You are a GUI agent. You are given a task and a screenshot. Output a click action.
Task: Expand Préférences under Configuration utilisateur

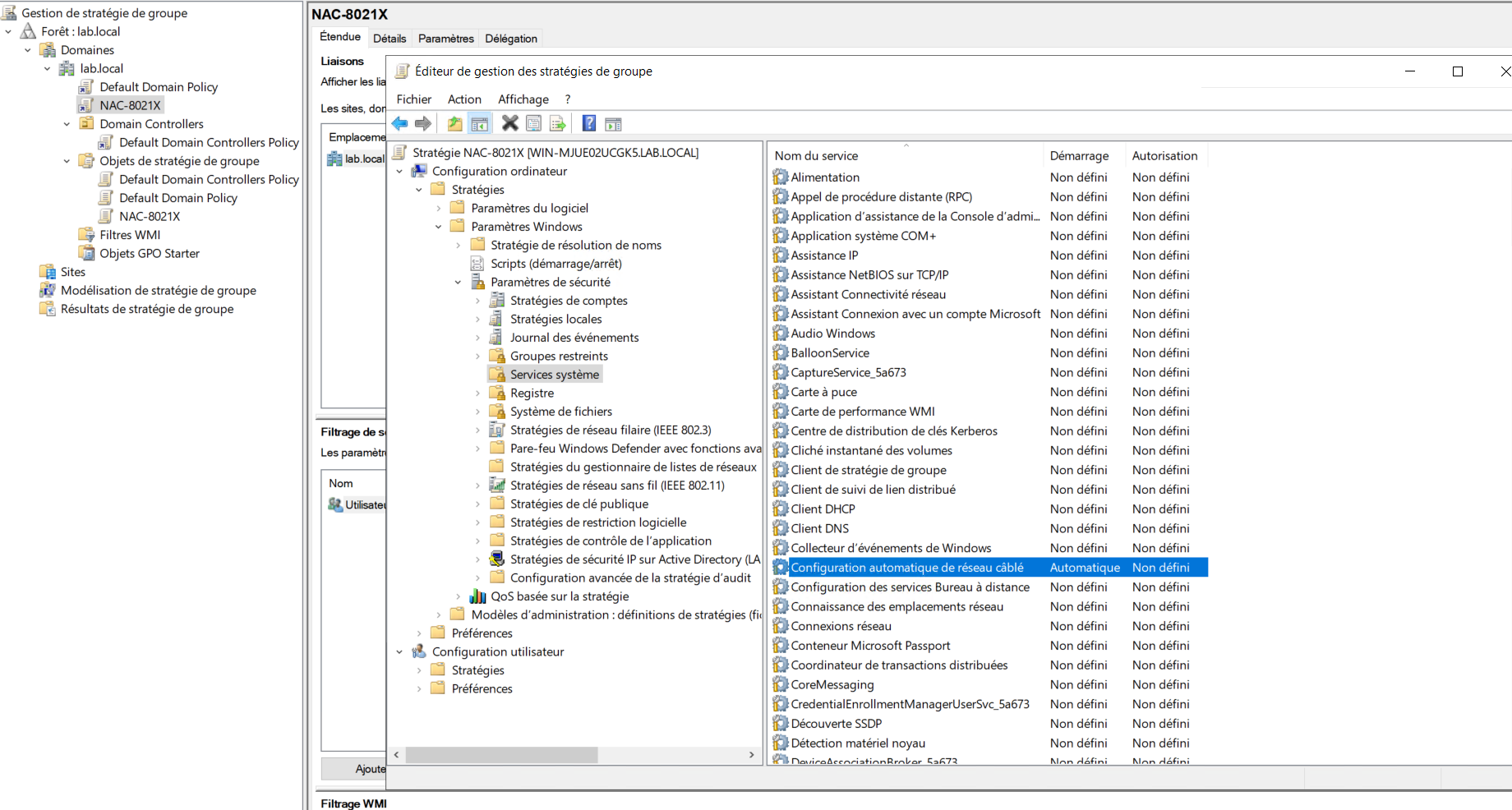[419, 688]
